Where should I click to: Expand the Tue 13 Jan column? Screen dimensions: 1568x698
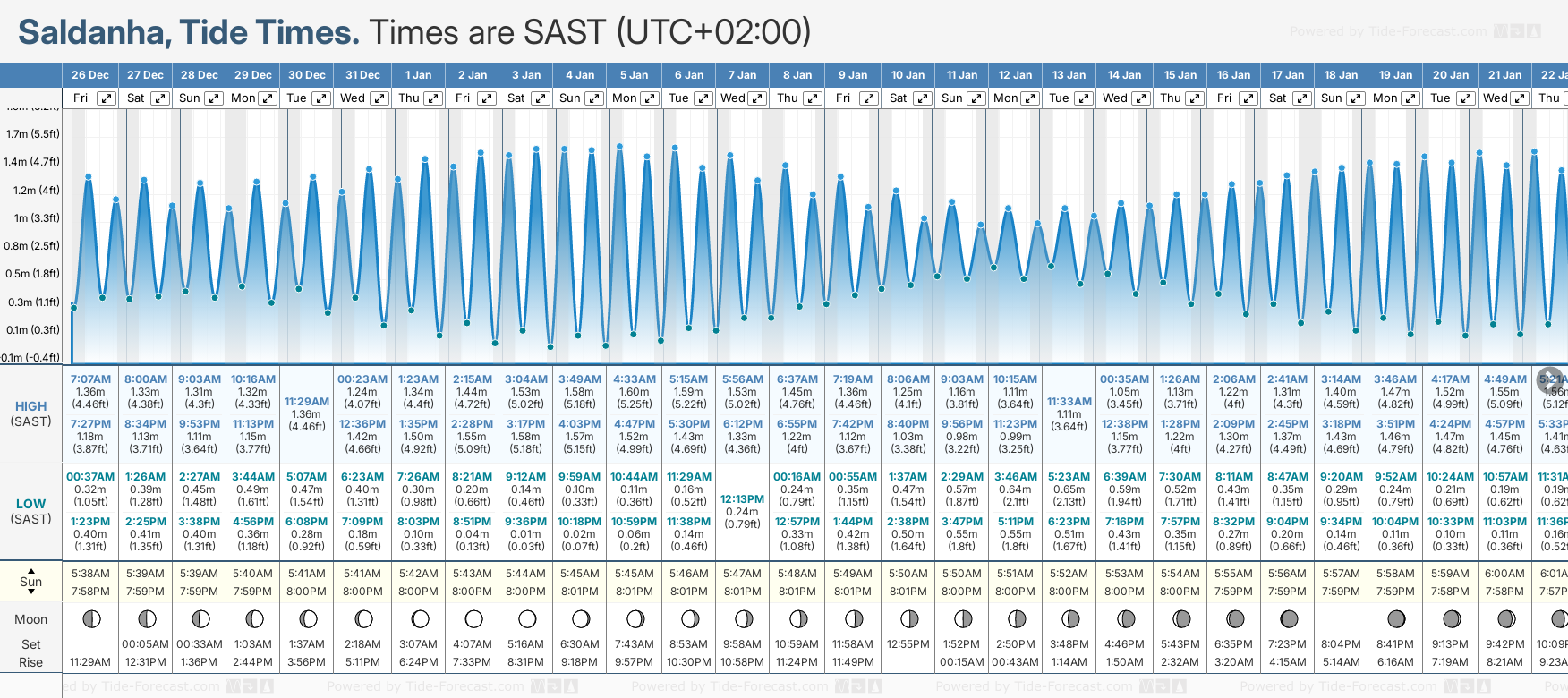[1083, 98]
